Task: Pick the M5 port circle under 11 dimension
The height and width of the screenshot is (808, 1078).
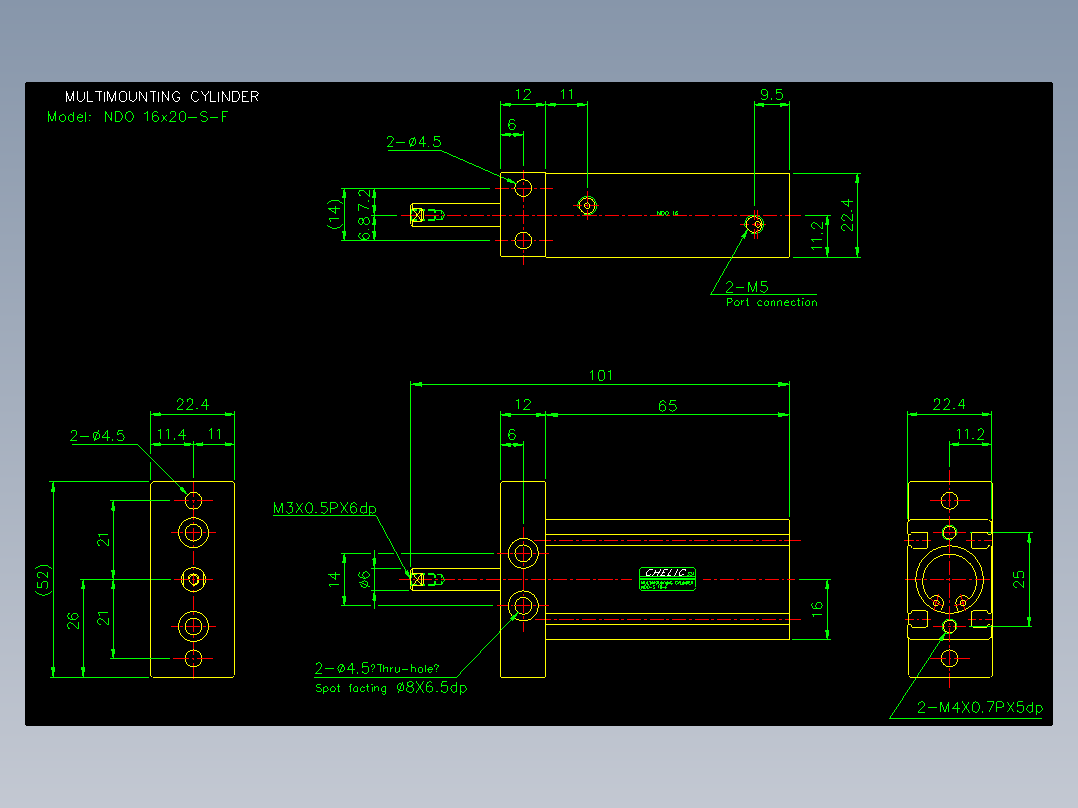Action: coord(587,205)
